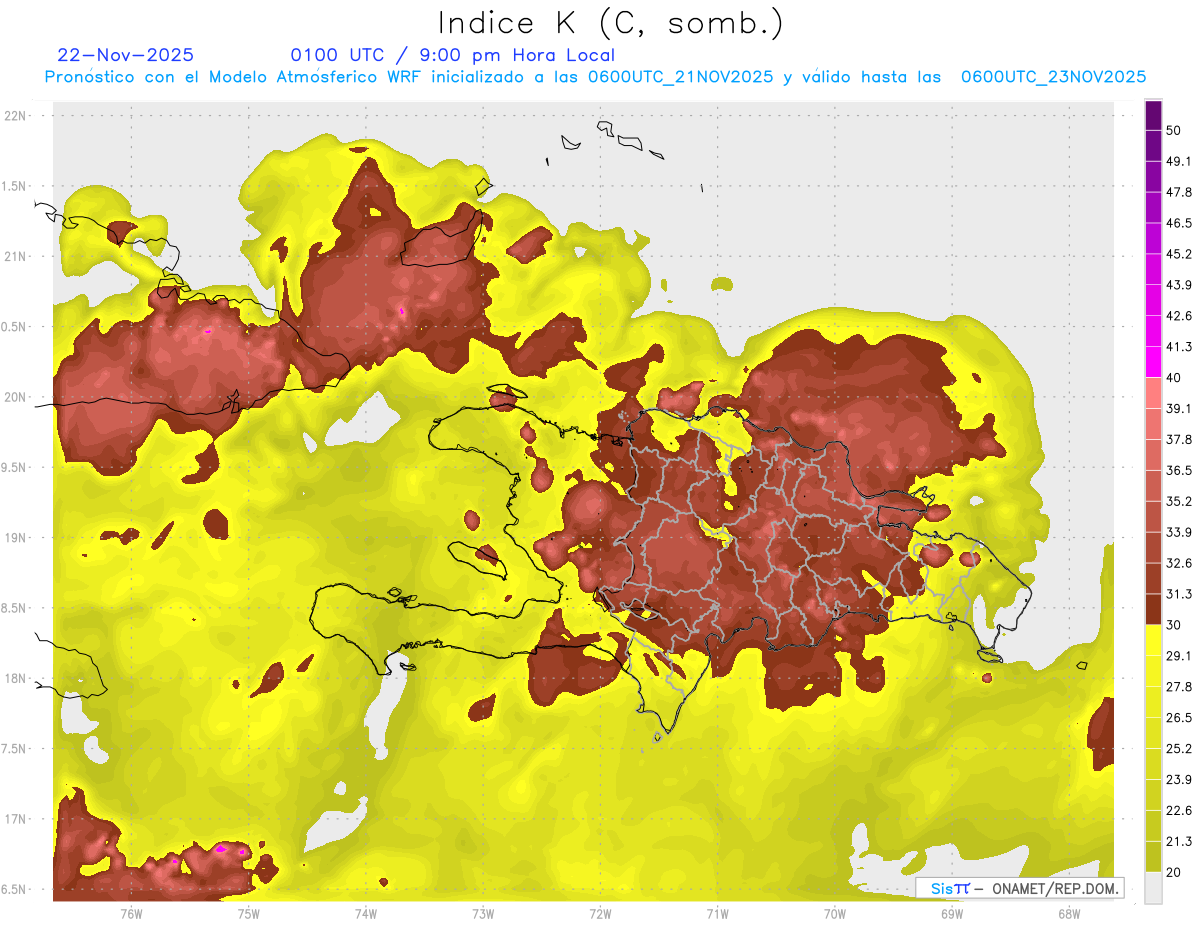Pick the dark purple colorbar segment above 50
This screenshot has height=927, width=1200.
click(x=1153, y=115)
